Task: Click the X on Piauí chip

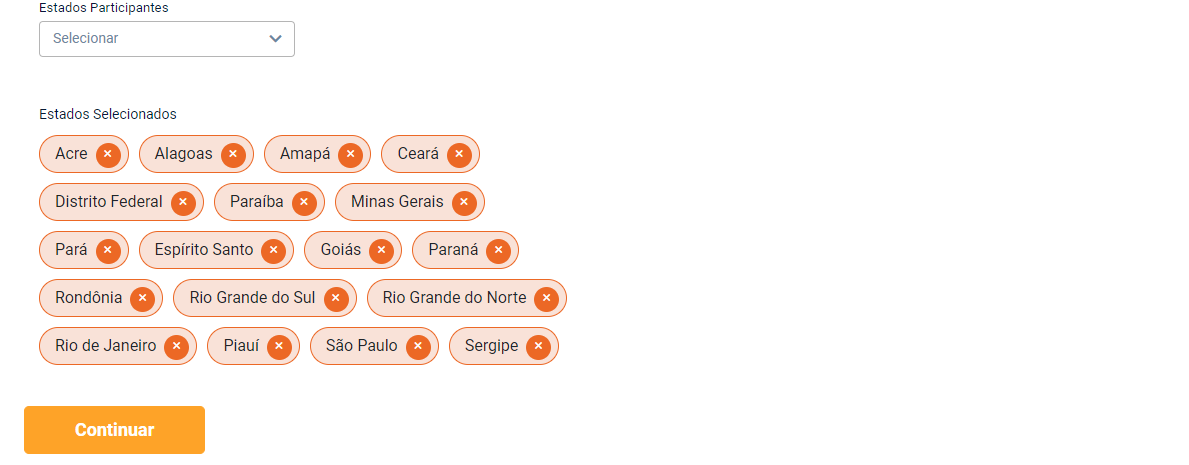Action: click(279, 346)
